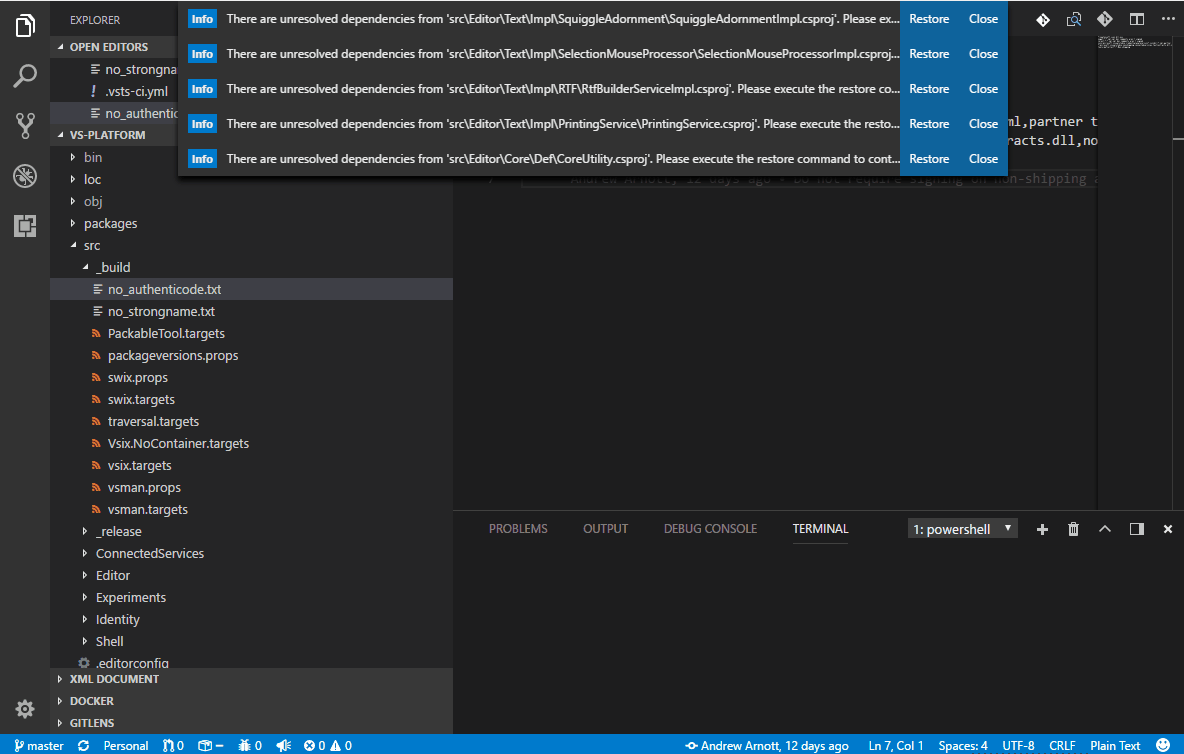Viewport: 1184px width, 754px height.
Task: Expand the packages folder
Action: (x=72, y=223)
